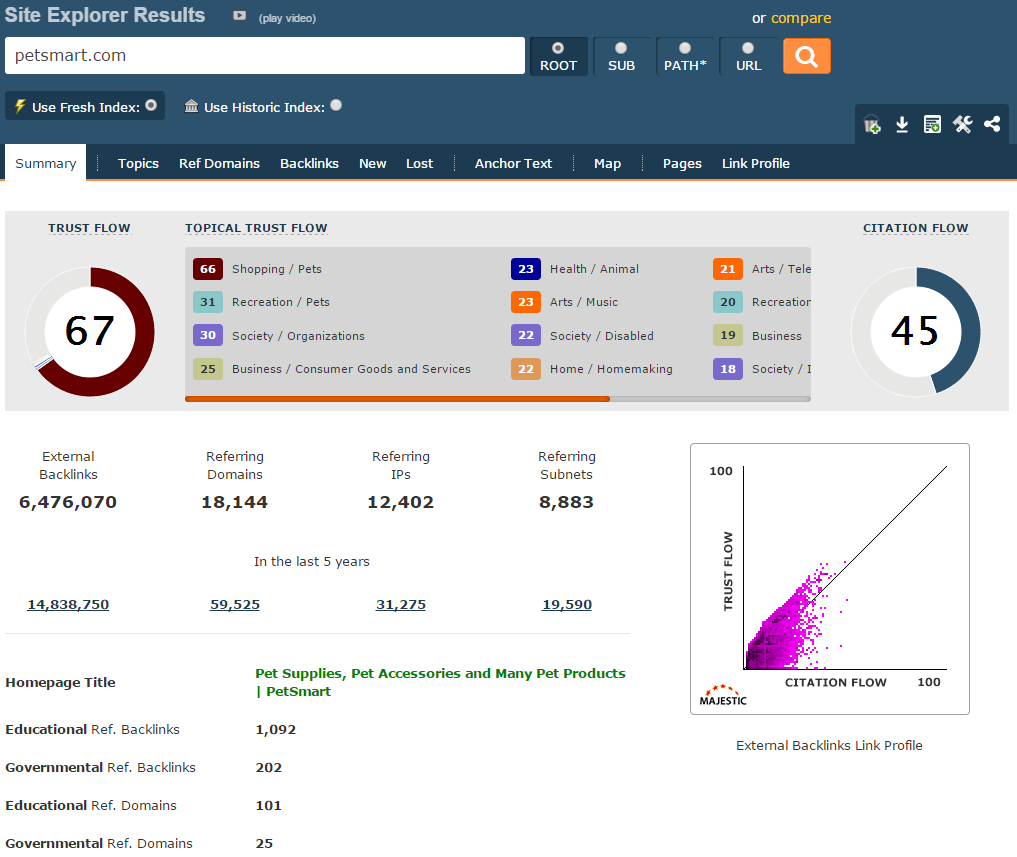
Task: Switch to the Ref Domains tab
Action: [x=219, y=164]
